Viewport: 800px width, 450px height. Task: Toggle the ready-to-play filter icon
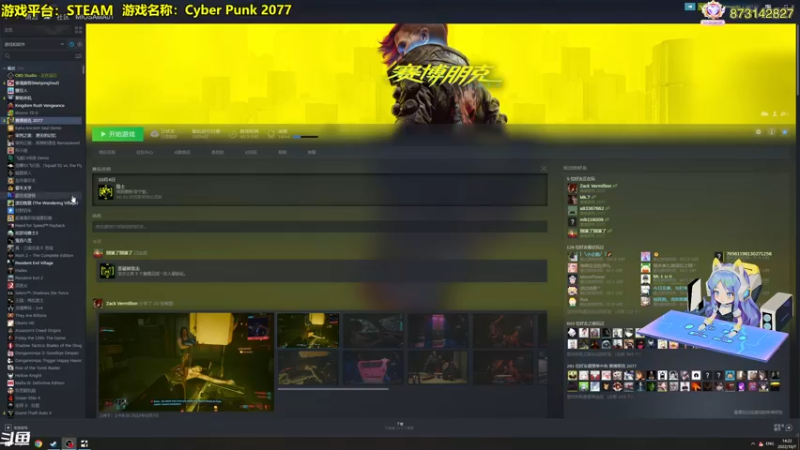click(80, 44)
